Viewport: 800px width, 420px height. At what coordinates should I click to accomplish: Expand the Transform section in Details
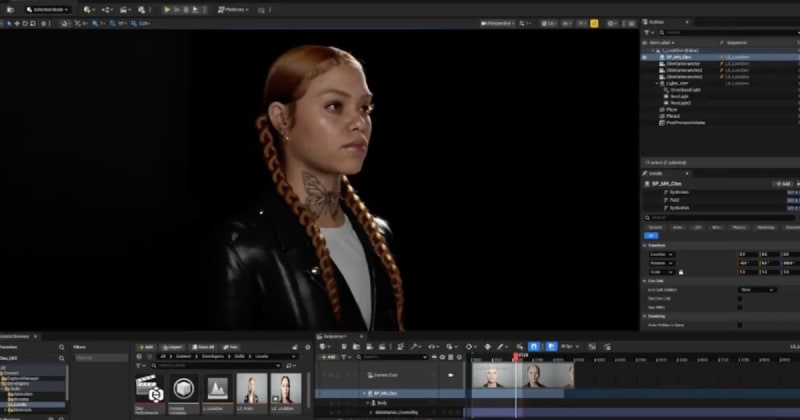[657, 244]
